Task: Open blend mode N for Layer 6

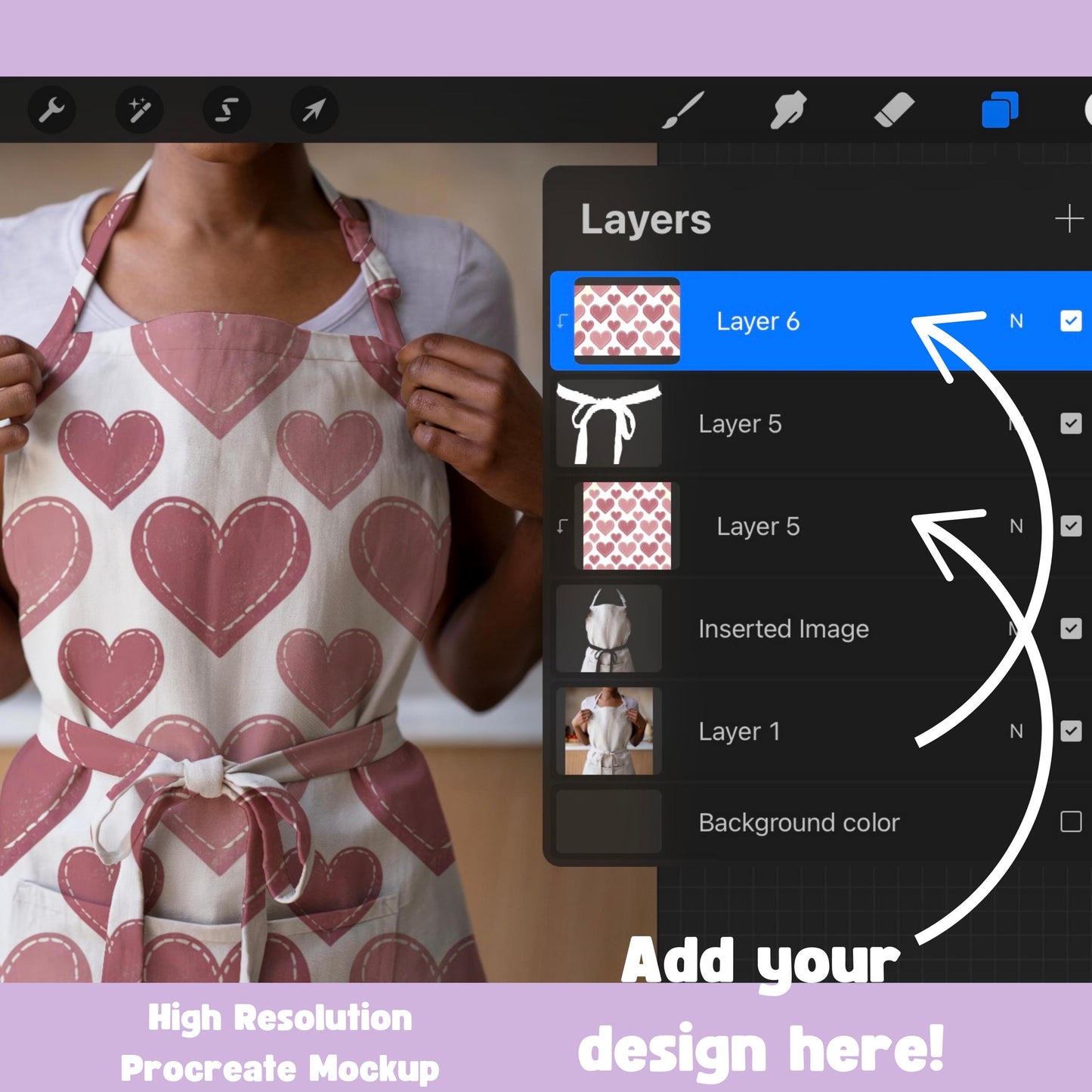Action: click(1015, 320)
